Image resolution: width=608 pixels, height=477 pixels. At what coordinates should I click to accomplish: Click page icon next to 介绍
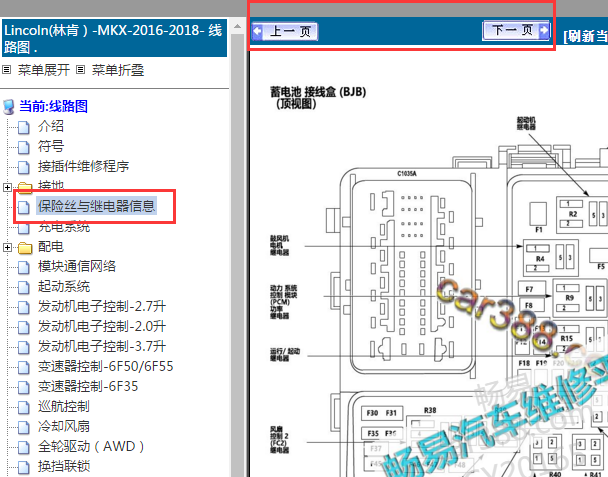24,127
